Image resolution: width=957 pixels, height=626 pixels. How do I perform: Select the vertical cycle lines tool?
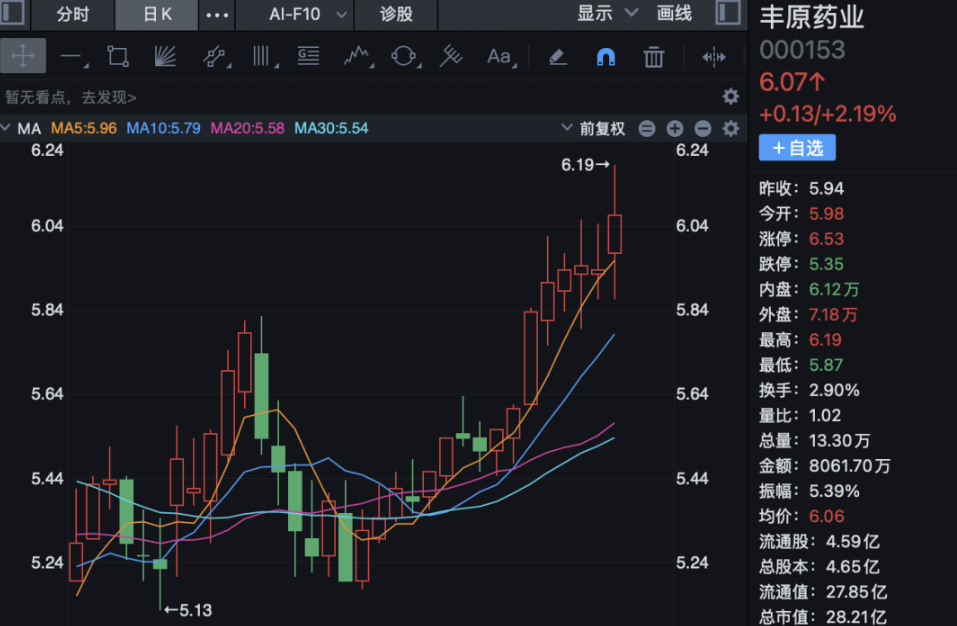point(264,57)
